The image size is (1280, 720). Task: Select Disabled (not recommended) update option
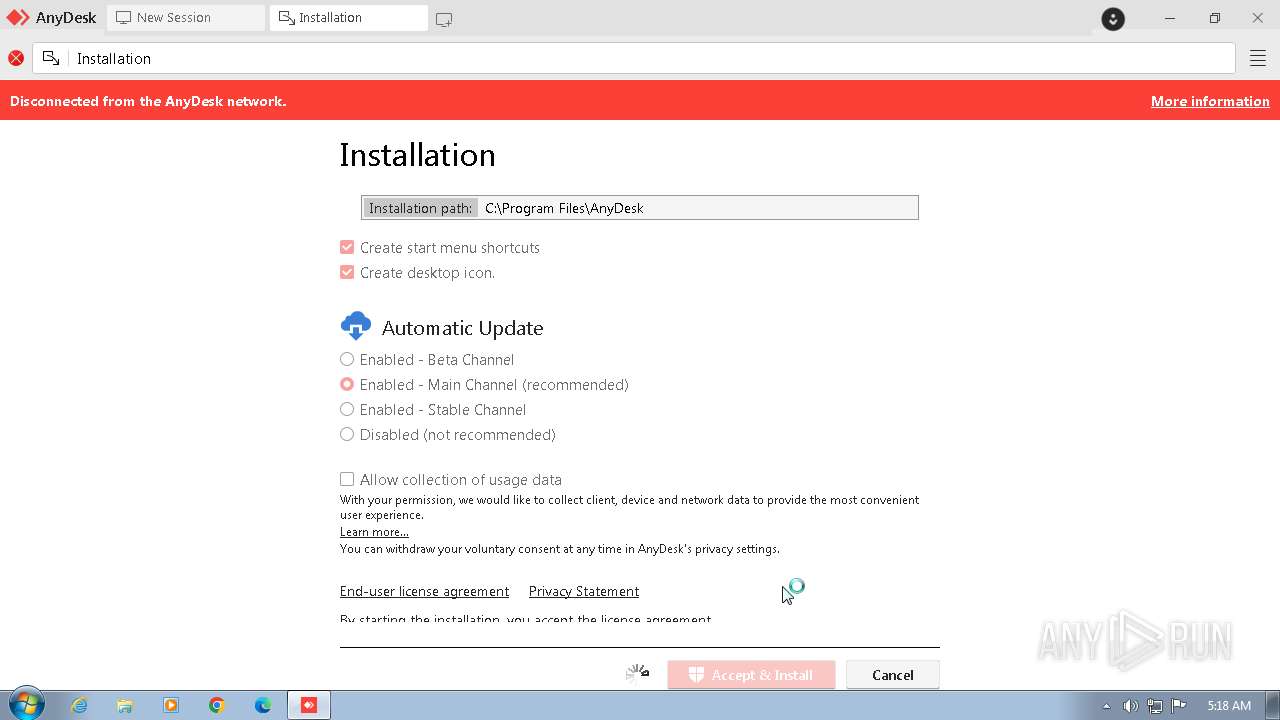tap(347, 434)
